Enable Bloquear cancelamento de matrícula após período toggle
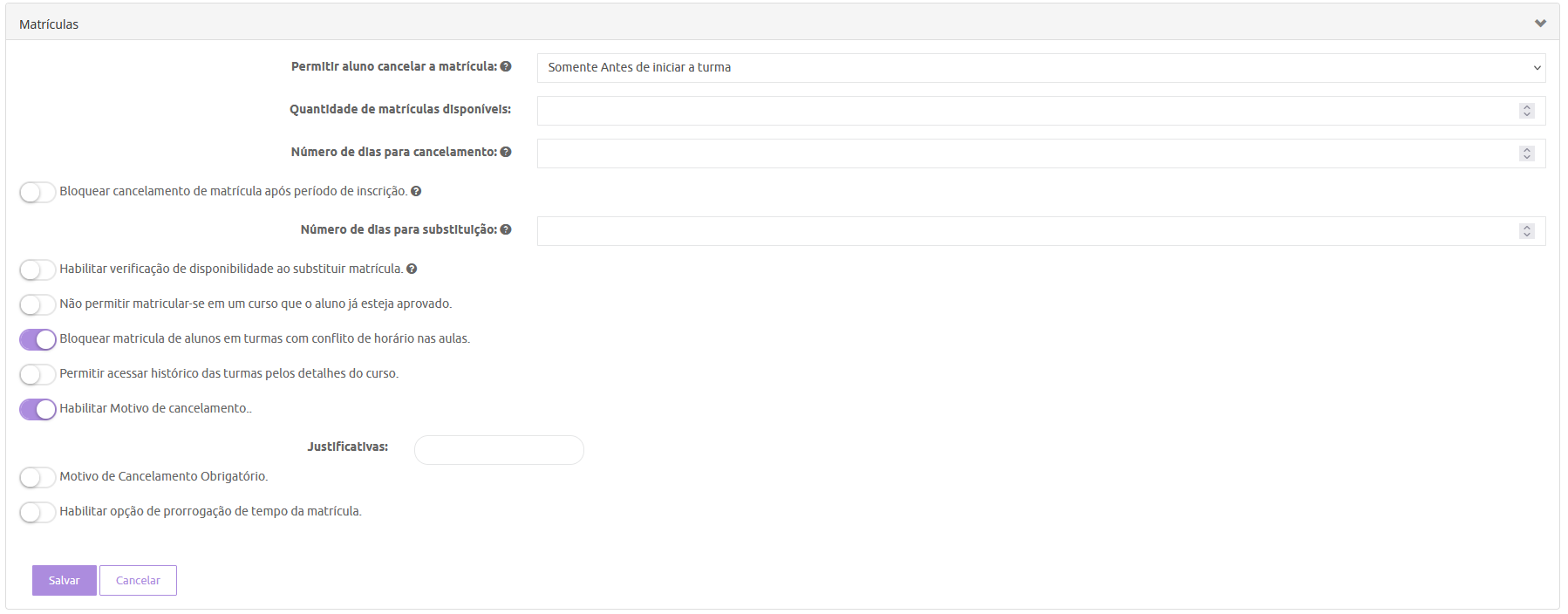 [37, 192]
